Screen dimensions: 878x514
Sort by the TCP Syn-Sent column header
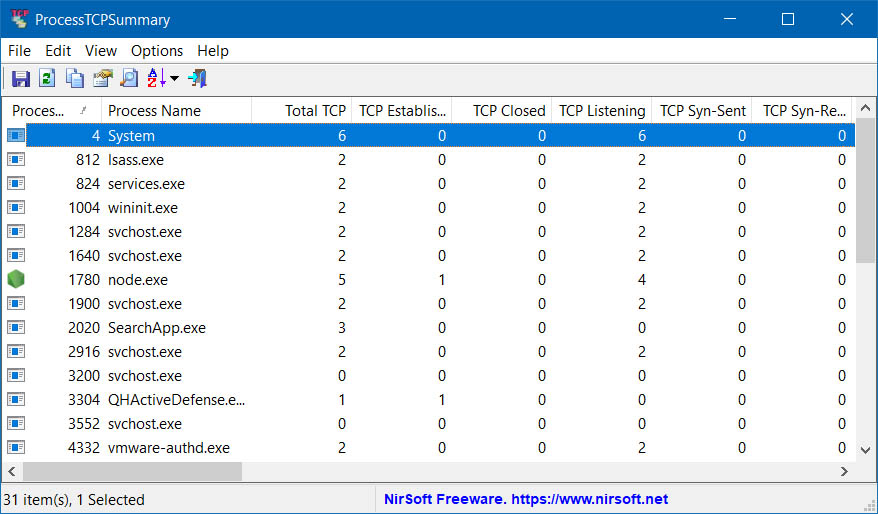[702, 111]
